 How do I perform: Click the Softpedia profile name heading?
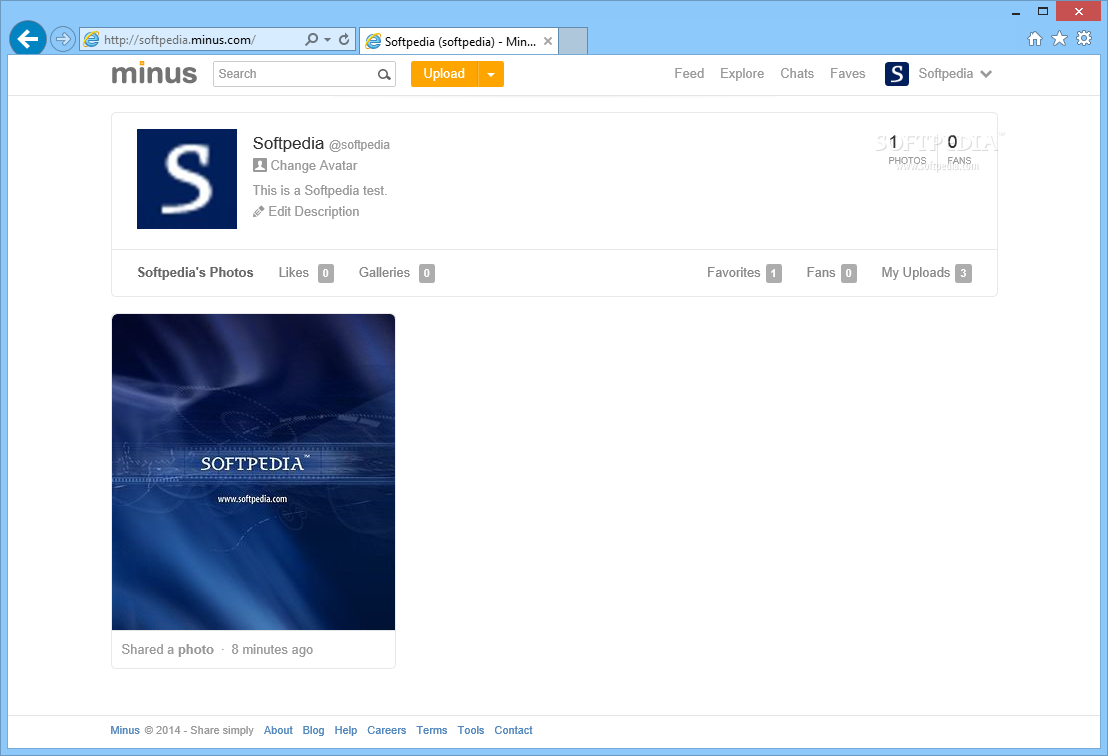click(288, 143)
